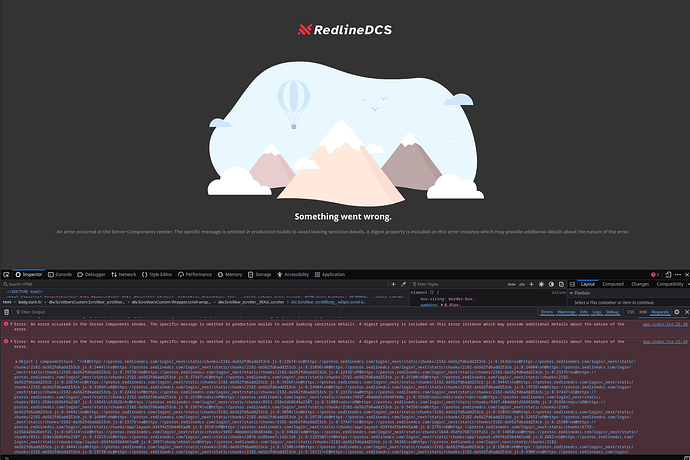
Task: Toggle the .cls classes panel
Action: point(521,284)
